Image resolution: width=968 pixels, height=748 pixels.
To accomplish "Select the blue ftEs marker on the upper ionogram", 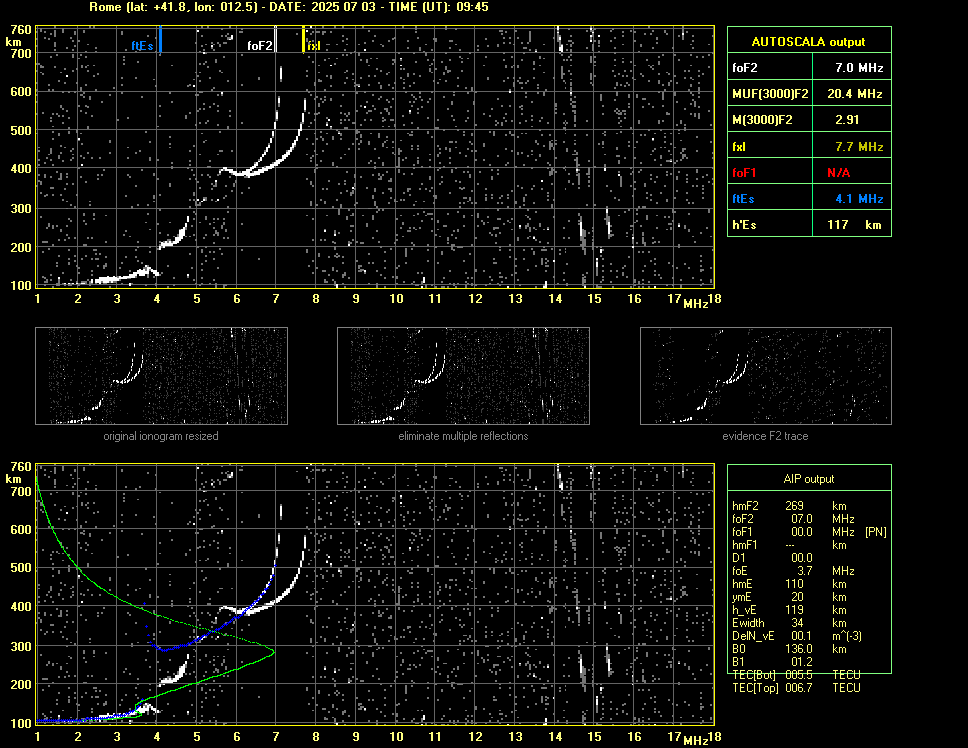I will [x=160, y=39].
